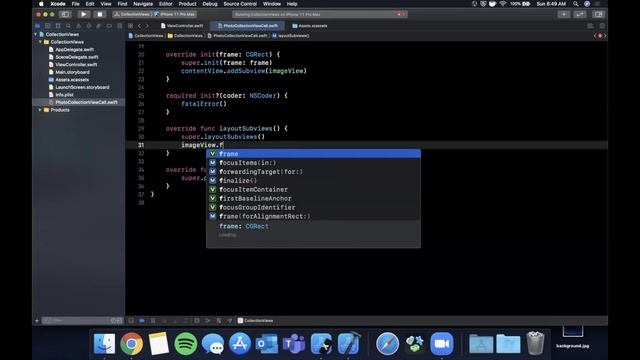Open Spotlight search in menu bar
Screen dimensions: 640x360
click(x=576, y=4)
